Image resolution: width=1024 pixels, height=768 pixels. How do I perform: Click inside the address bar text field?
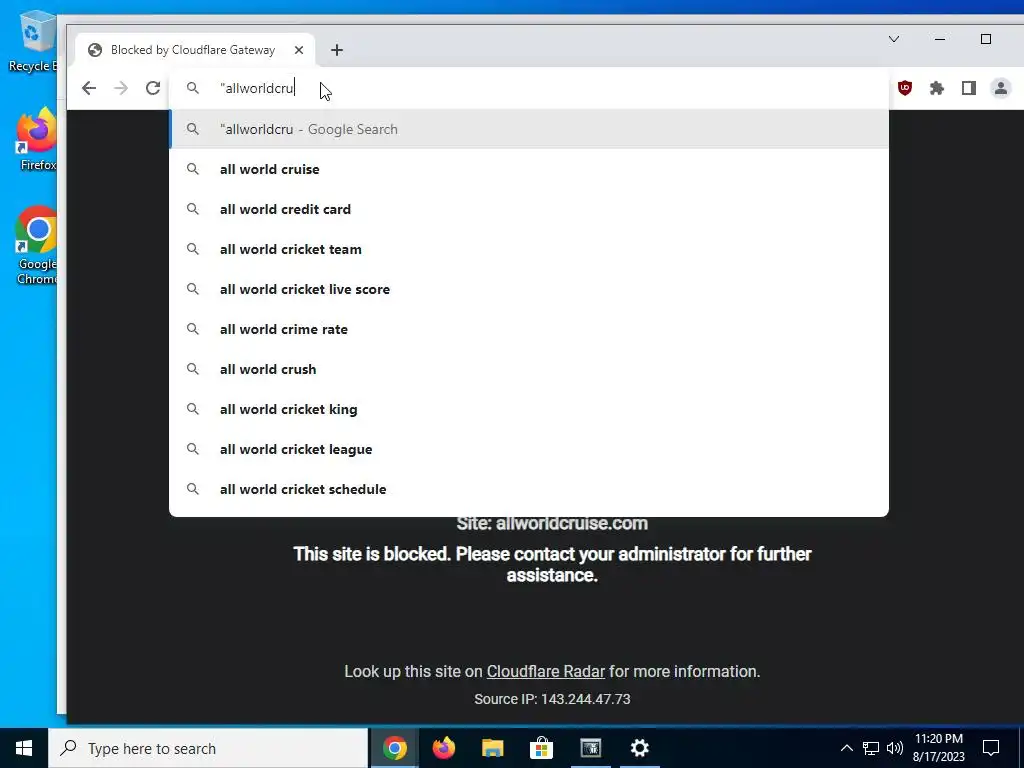(529, 88)
